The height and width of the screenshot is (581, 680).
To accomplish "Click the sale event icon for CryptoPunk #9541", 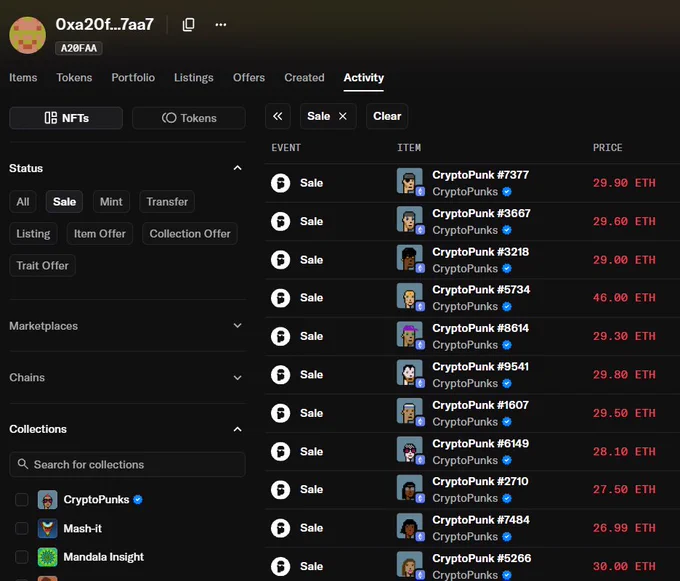I will pos(281,375).
